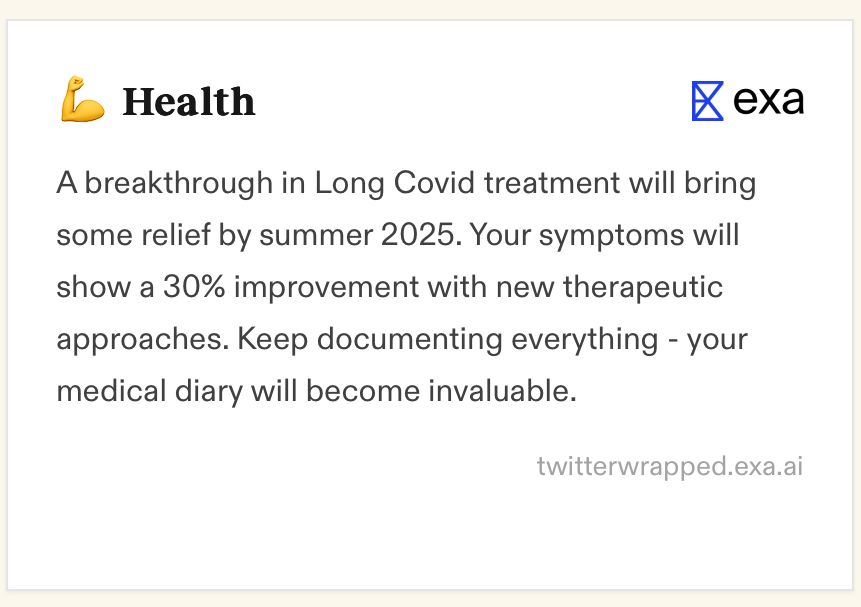Click the blue Exa logo icon
Viewport: 861px width, 607px height.
(x=707, y=101)
